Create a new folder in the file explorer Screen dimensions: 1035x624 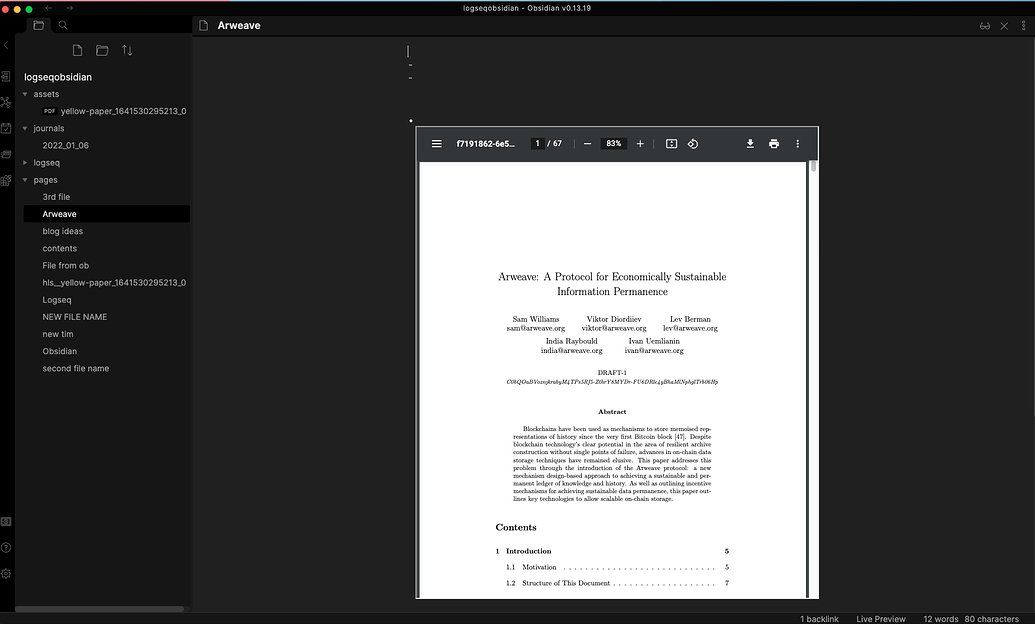101,49
